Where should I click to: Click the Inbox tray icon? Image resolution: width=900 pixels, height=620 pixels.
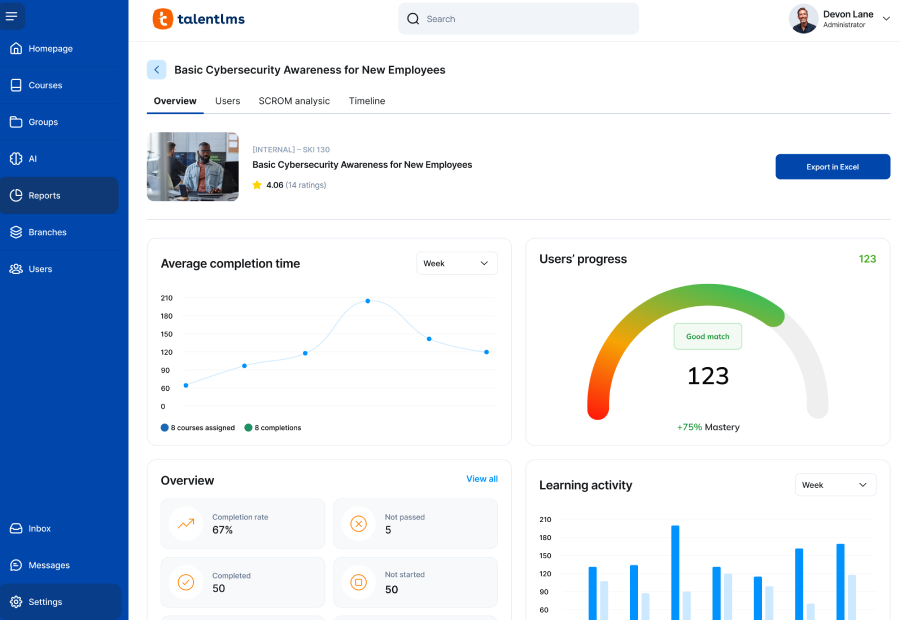(16, 528)
